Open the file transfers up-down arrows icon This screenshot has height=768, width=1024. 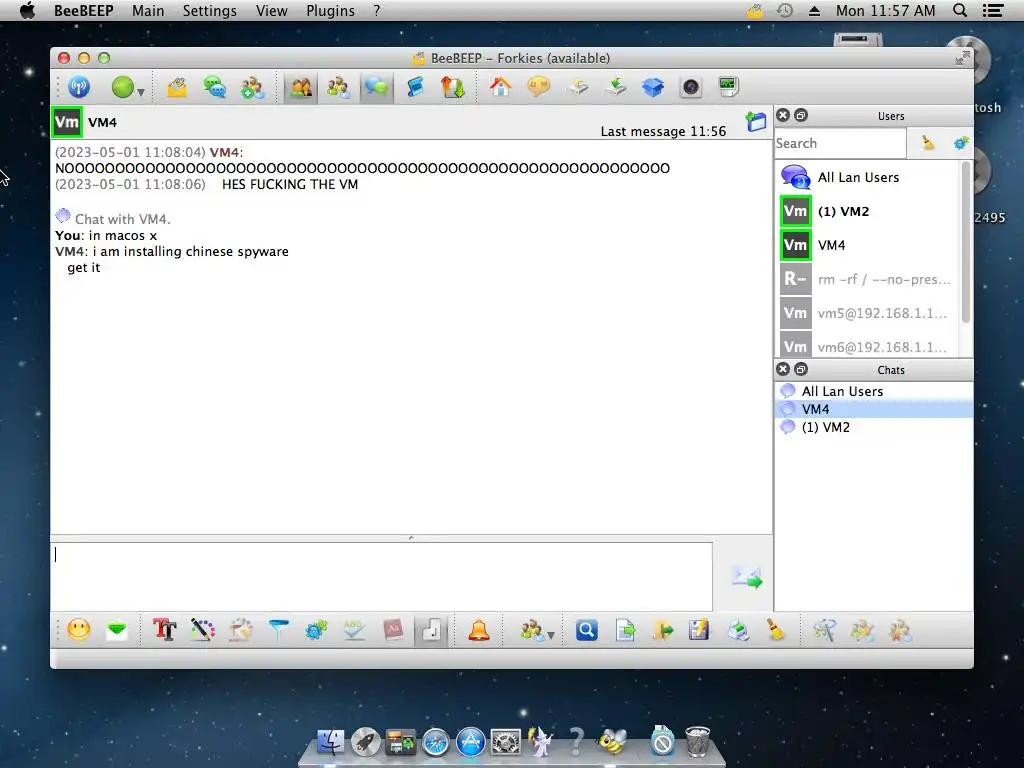click(x=452, y=88)
